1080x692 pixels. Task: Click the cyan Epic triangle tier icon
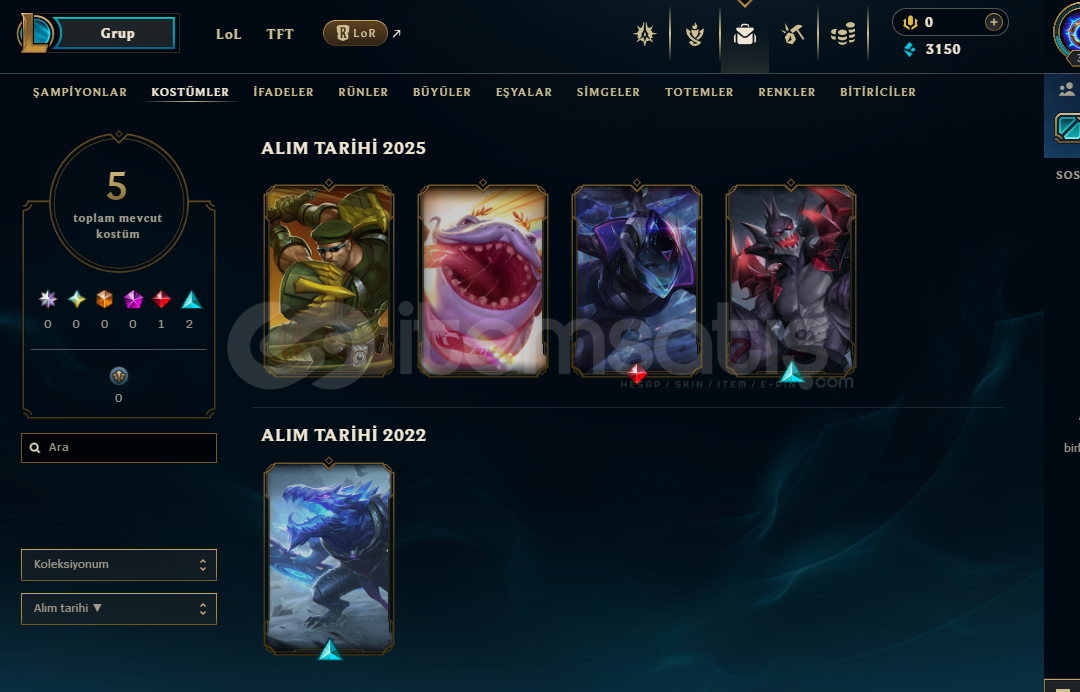coord(191,300)
